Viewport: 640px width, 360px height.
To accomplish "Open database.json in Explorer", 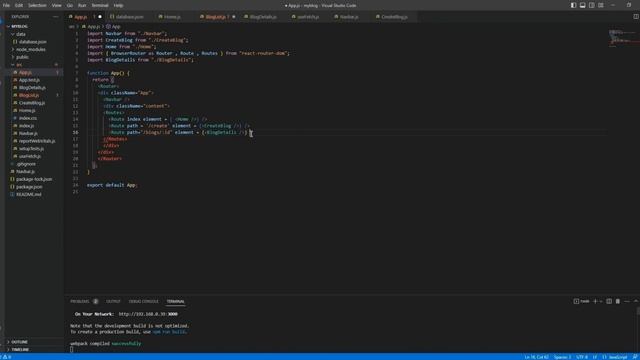I will pyautogui.click(x=33, y=42).
